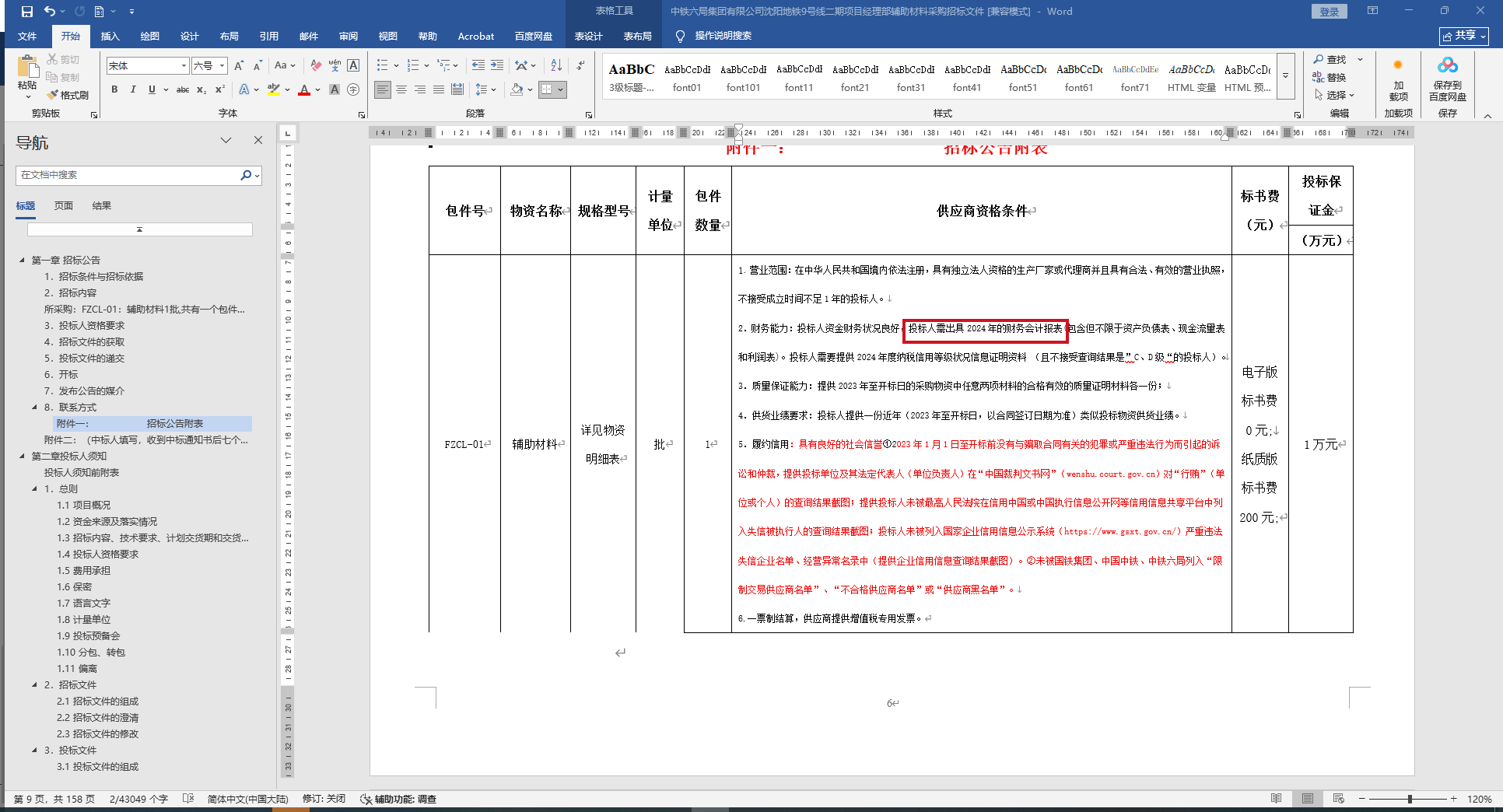Collapse the 第二章投标人须知 heading in navigation

coord(22,457)
